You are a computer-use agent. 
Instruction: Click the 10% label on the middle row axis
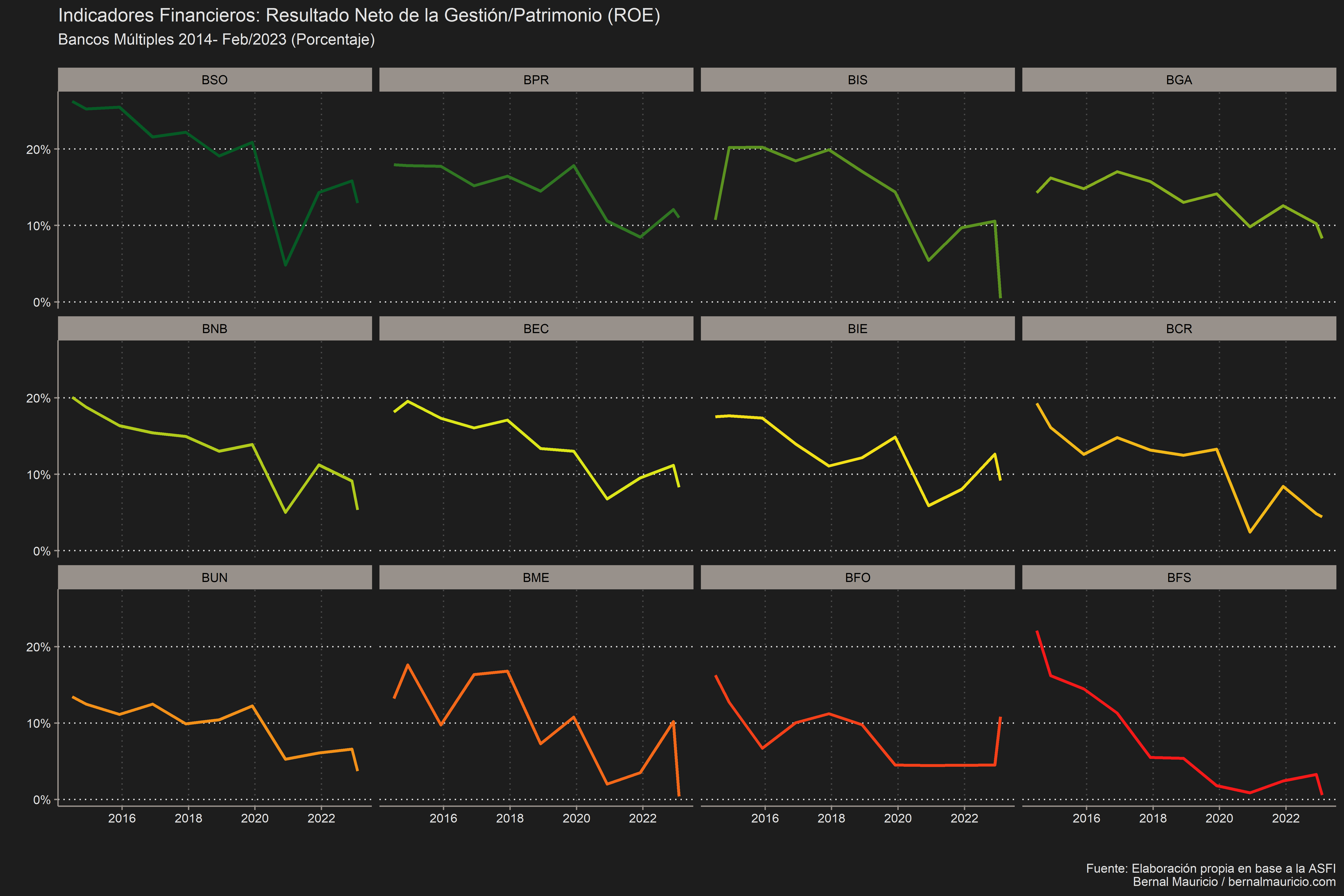click(x=38, y=475)
